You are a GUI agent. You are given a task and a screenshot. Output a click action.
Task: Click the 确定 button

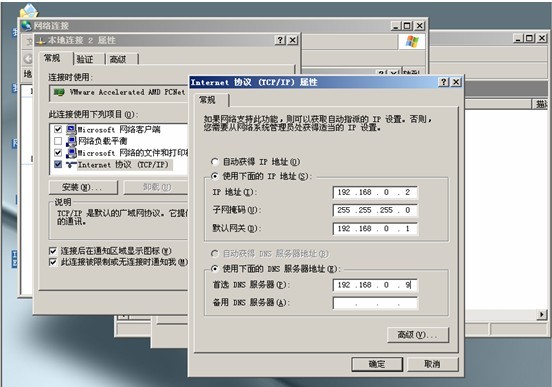(377, 364)
